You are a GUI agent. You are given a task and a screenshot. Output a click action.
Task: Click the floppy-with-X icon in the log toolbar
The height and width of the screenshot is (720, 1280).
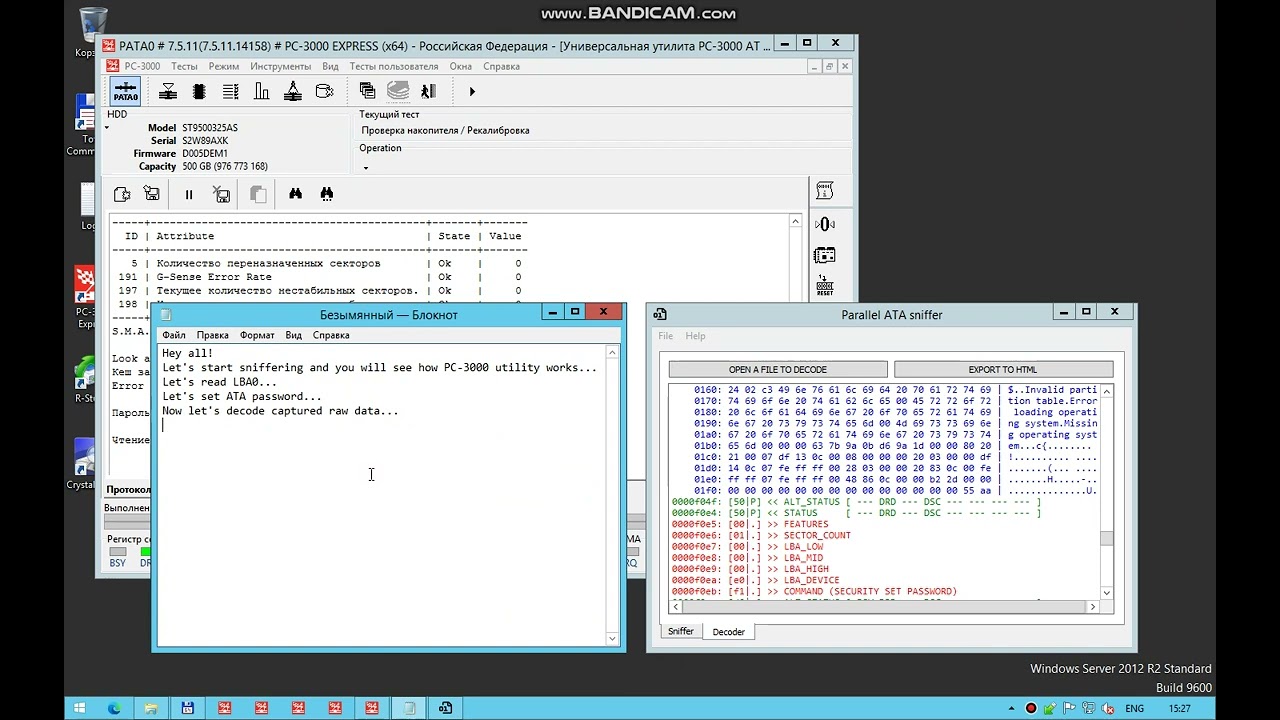(222, 194)
